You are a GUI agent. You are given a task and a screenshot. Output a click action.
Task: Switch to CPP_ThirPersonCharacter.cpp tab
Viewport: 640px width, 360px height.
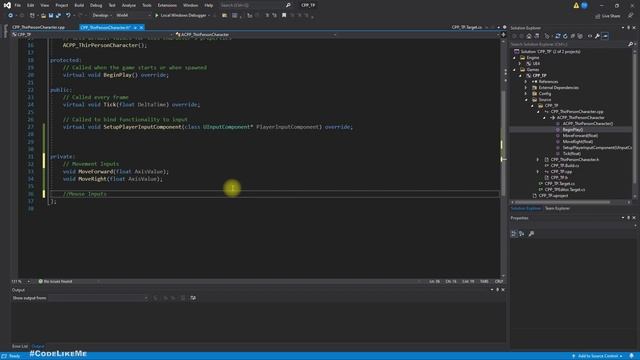pyautogui.click(x=38, y=27)
